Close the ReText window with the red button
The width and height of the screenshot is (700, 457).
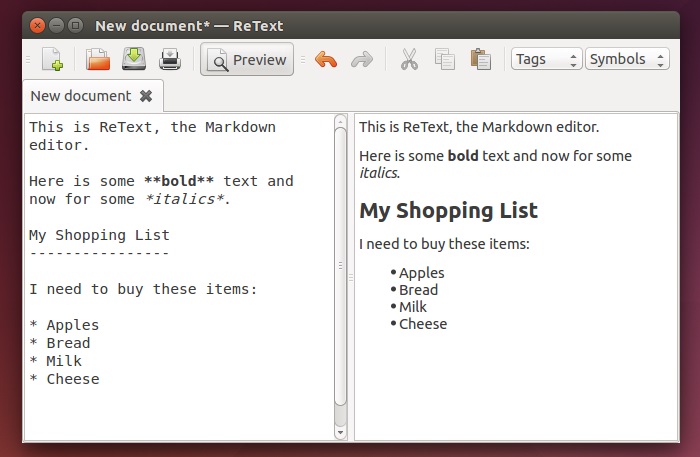tap(38, 25)
